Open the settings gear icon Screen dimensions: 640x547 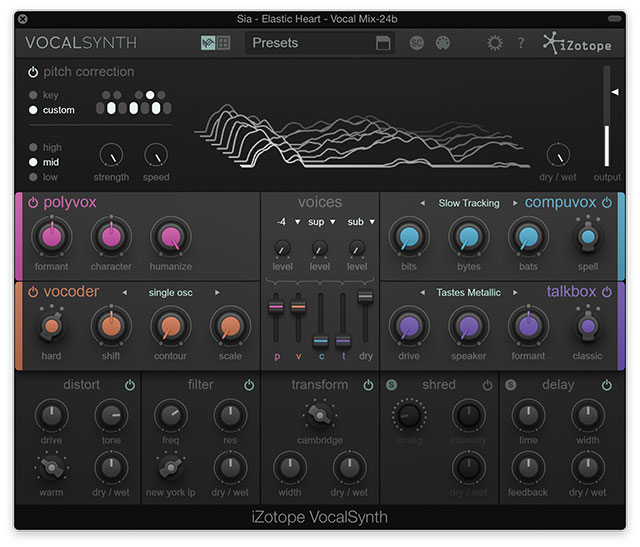click(x=495, y=43)
